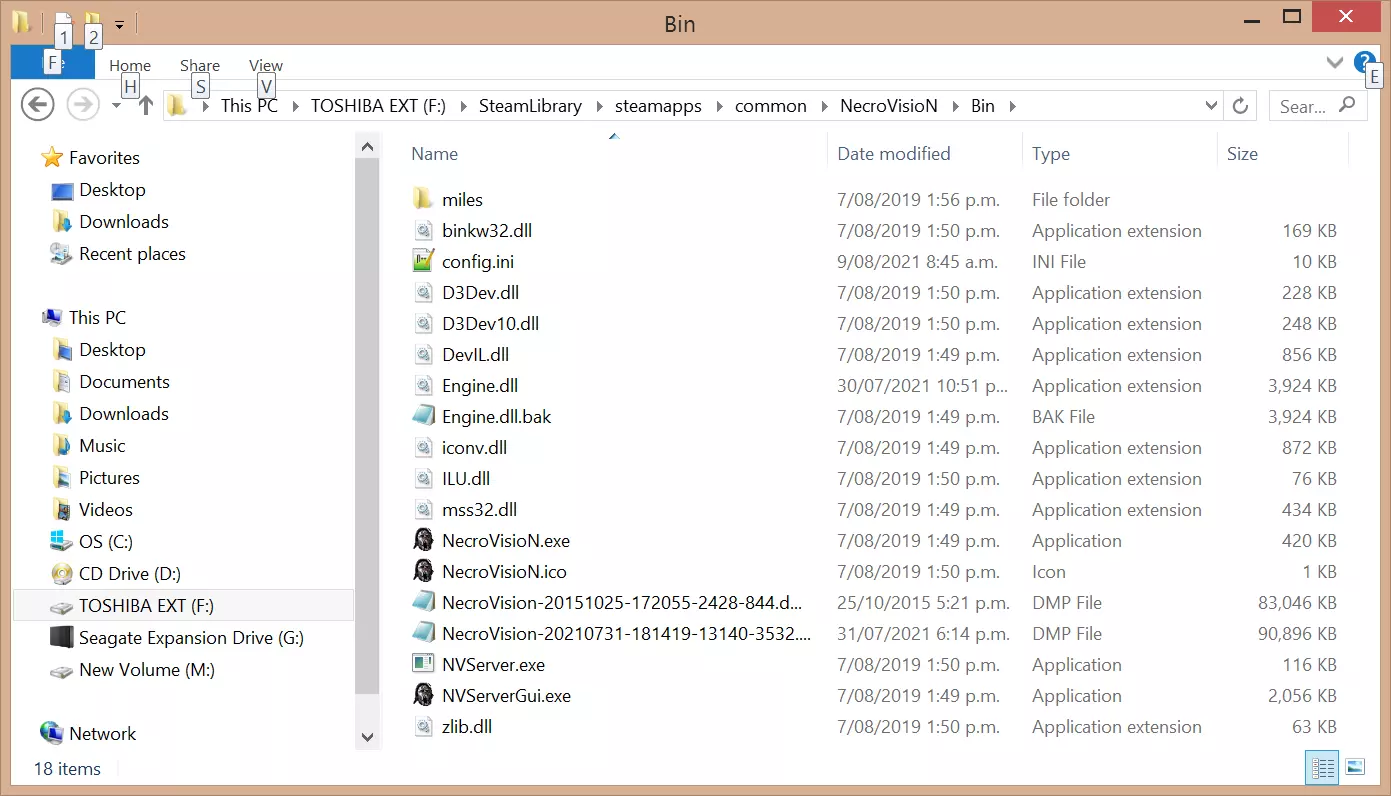The height and width of the screenshot is (796, 1391).
Task: Select Pictures in the navigation pane
Action: point(109,478)
